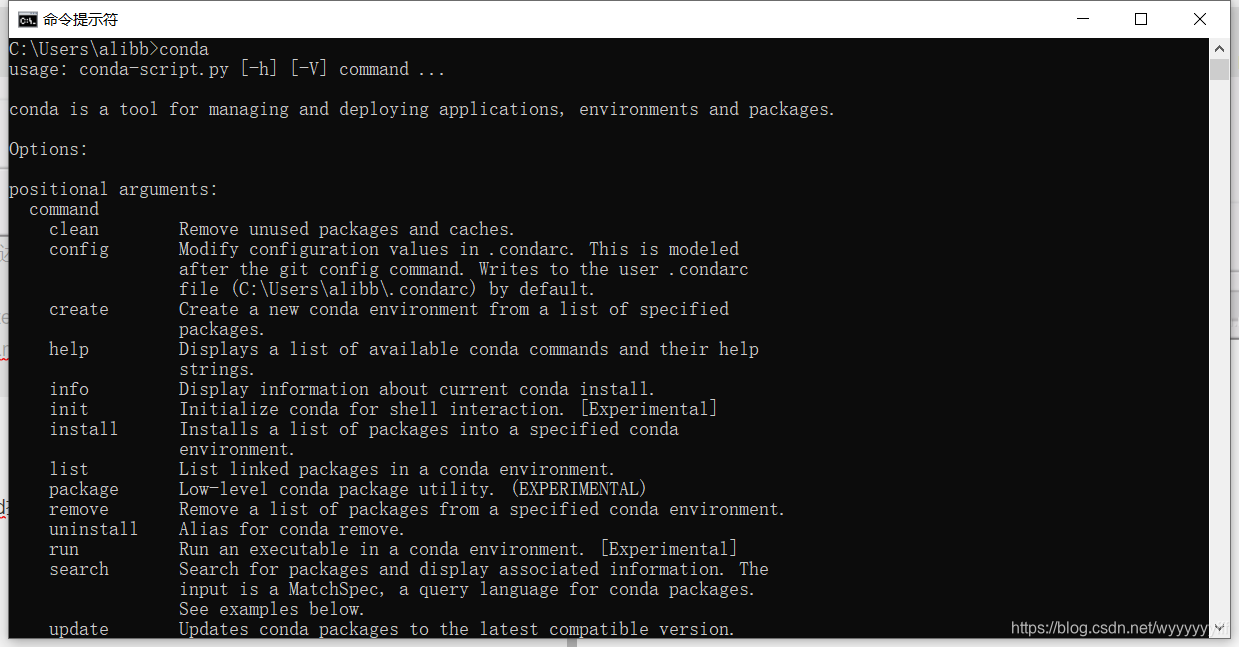Click the 'uninstall' command name

pyautogui.click(x=94, y=529)
